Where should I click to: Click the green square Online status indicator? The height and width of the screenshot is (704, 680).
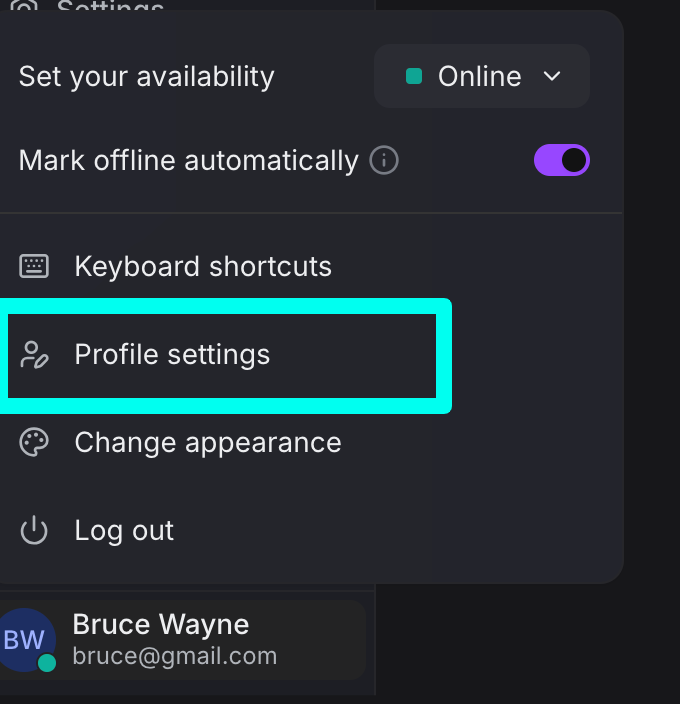tap(413, 76)
